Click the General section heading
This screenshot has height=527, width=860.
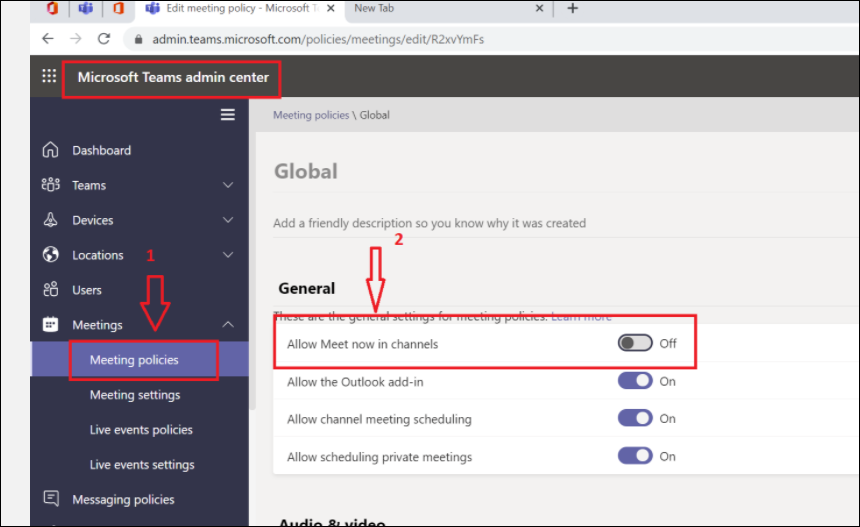(x=306, y=288)
